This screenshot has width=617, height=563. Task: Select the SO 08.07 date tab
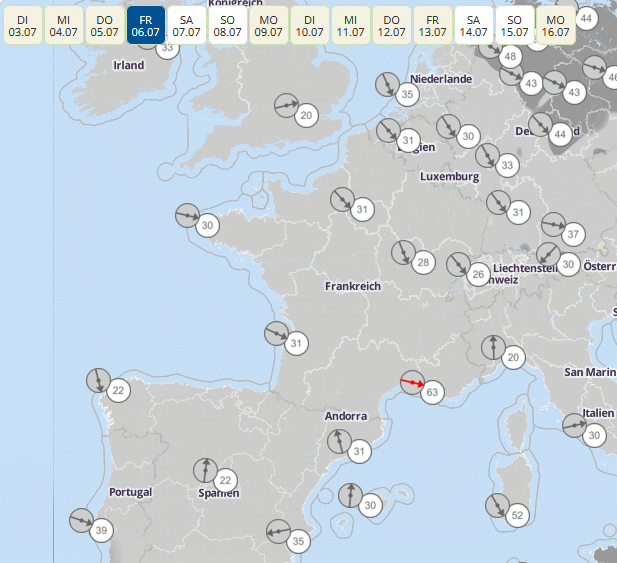(x=227, y=26)
